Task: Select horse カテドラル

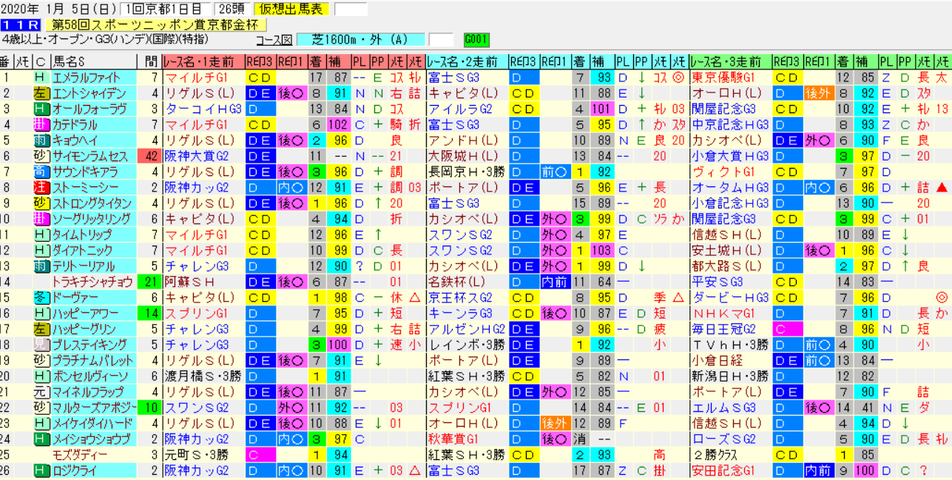Action: tap(93, 125)
